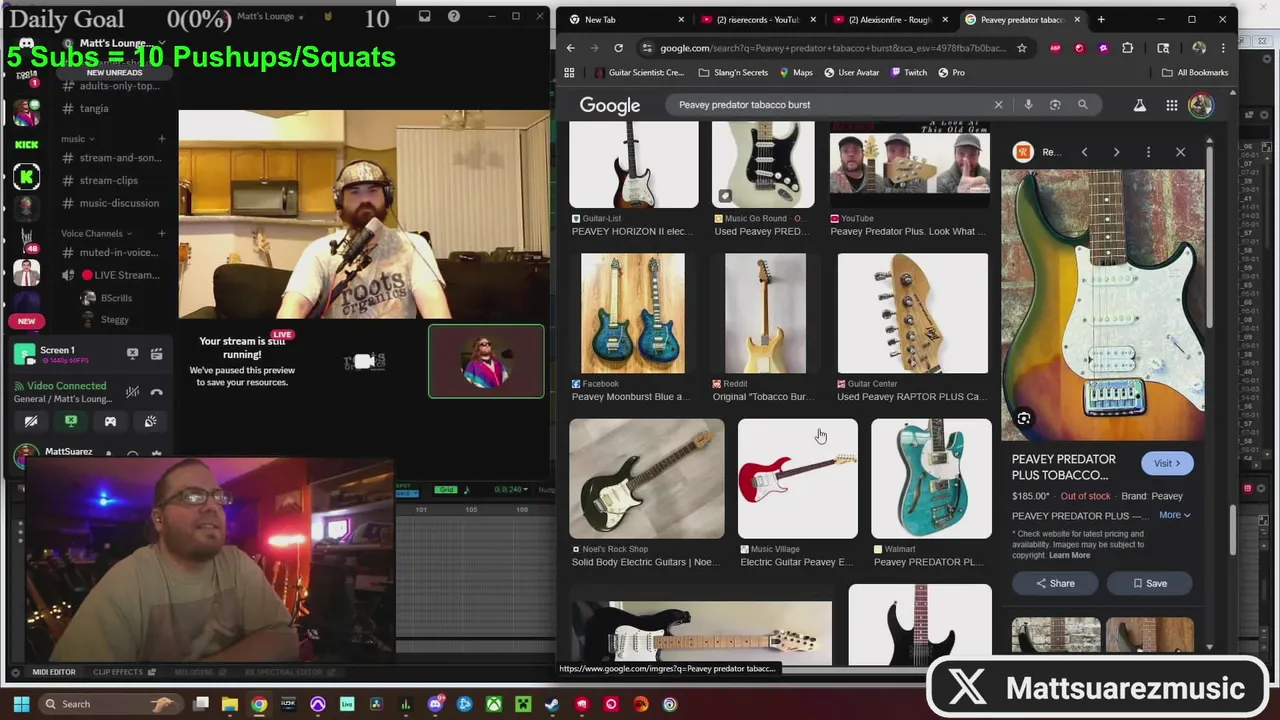Reload the Google search page
Screen dimensions: 1280x720
click(x=618, y=48)
